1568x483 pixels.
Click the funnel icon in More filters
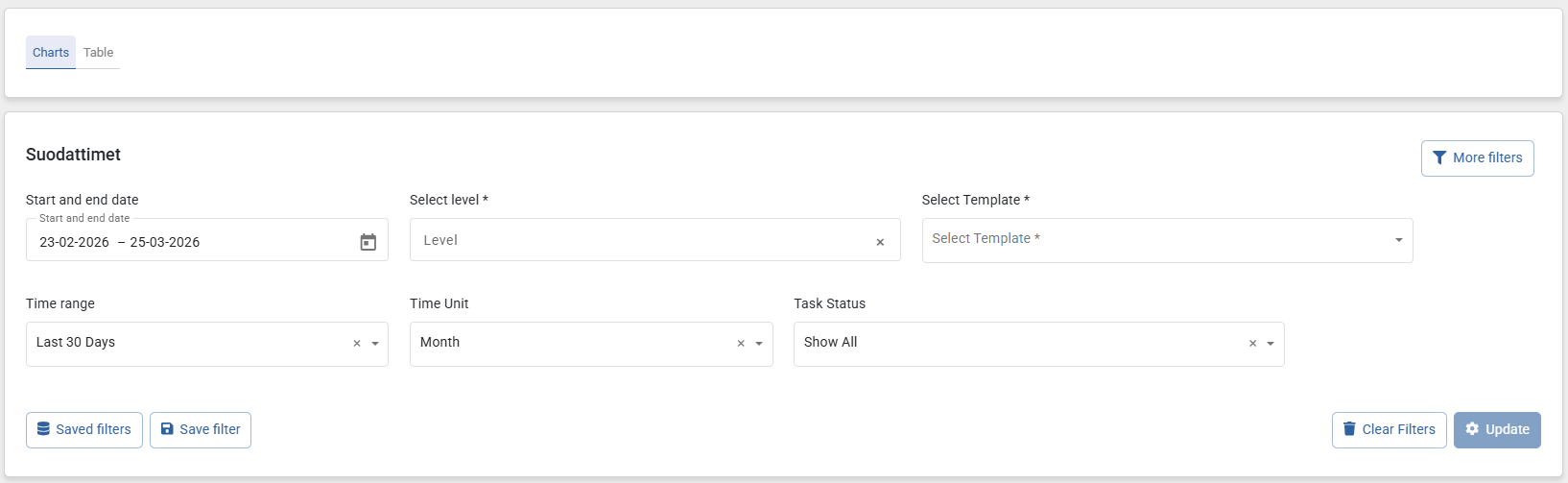point(1439,158)
